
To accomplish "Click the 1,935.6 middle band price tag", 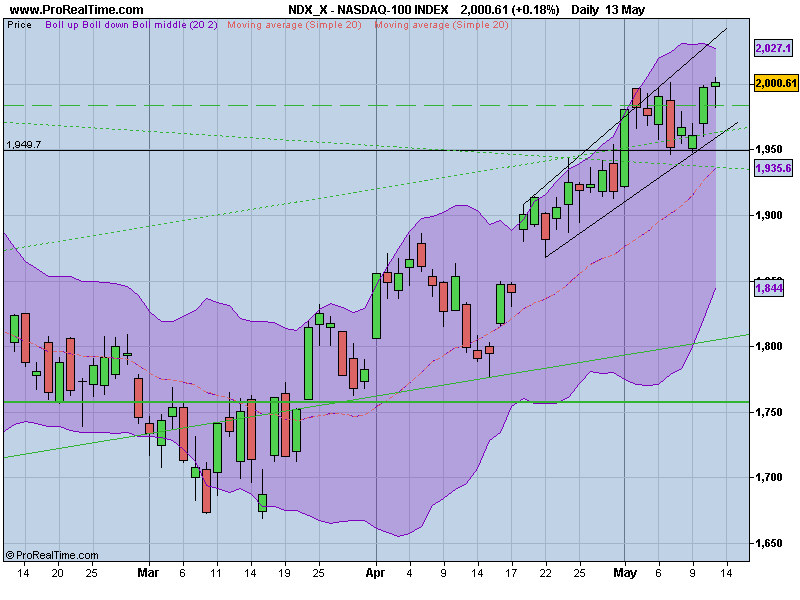I will click(774, 168).
